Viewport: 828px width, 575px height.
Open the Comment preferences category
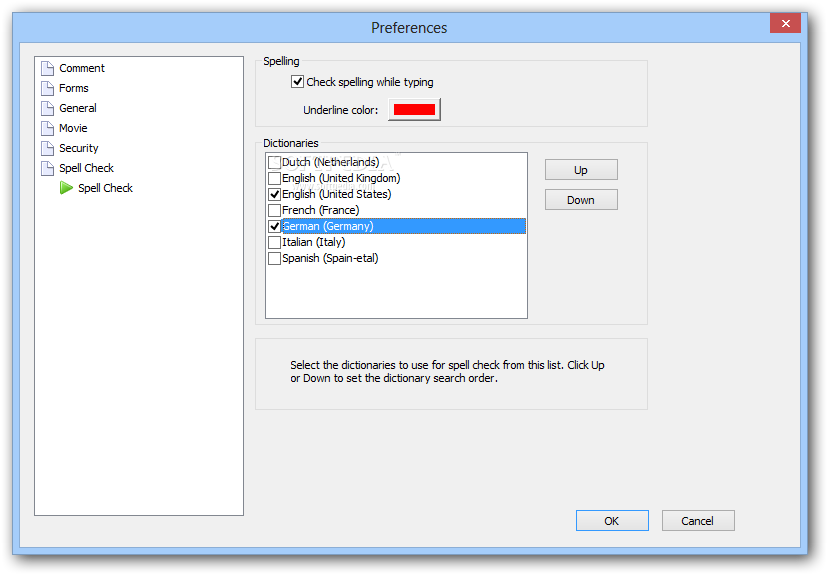(x=82, y=68)
